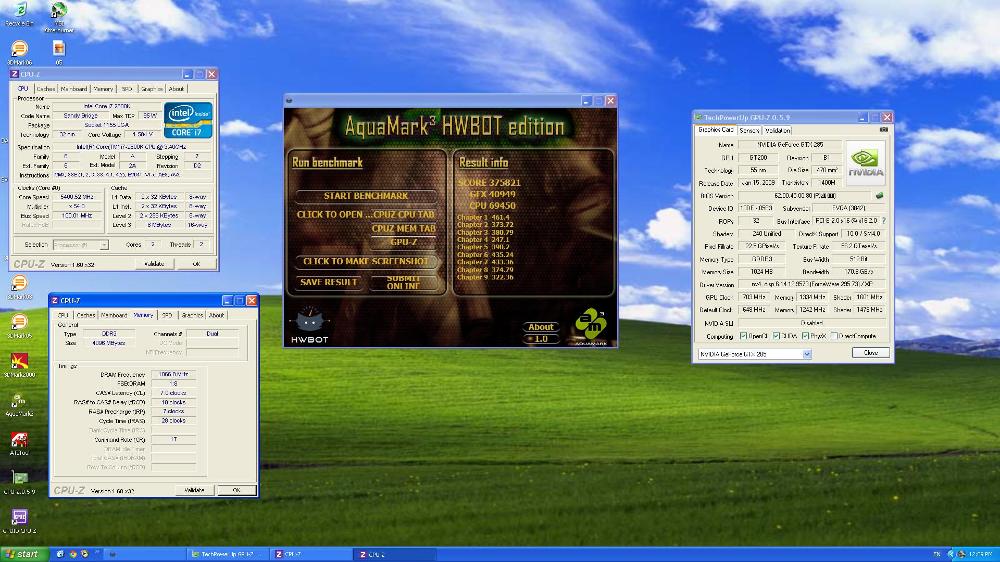The image size is (1000, 562).
Task: Click the 'SCORE 375821' result text
Action: point(489,182)
